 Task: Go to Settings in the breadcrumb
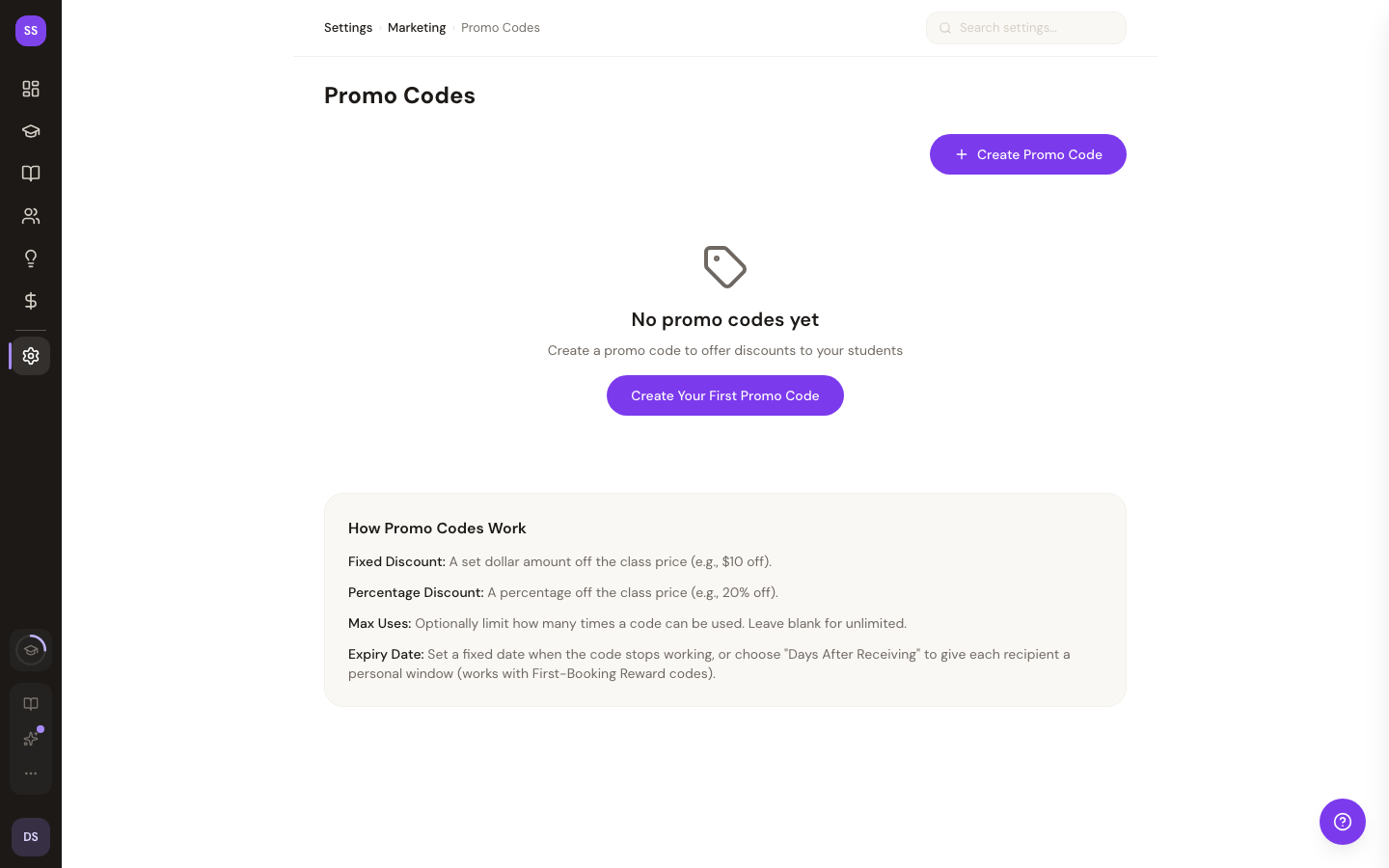pyautogui.click(x=348, y=28)
